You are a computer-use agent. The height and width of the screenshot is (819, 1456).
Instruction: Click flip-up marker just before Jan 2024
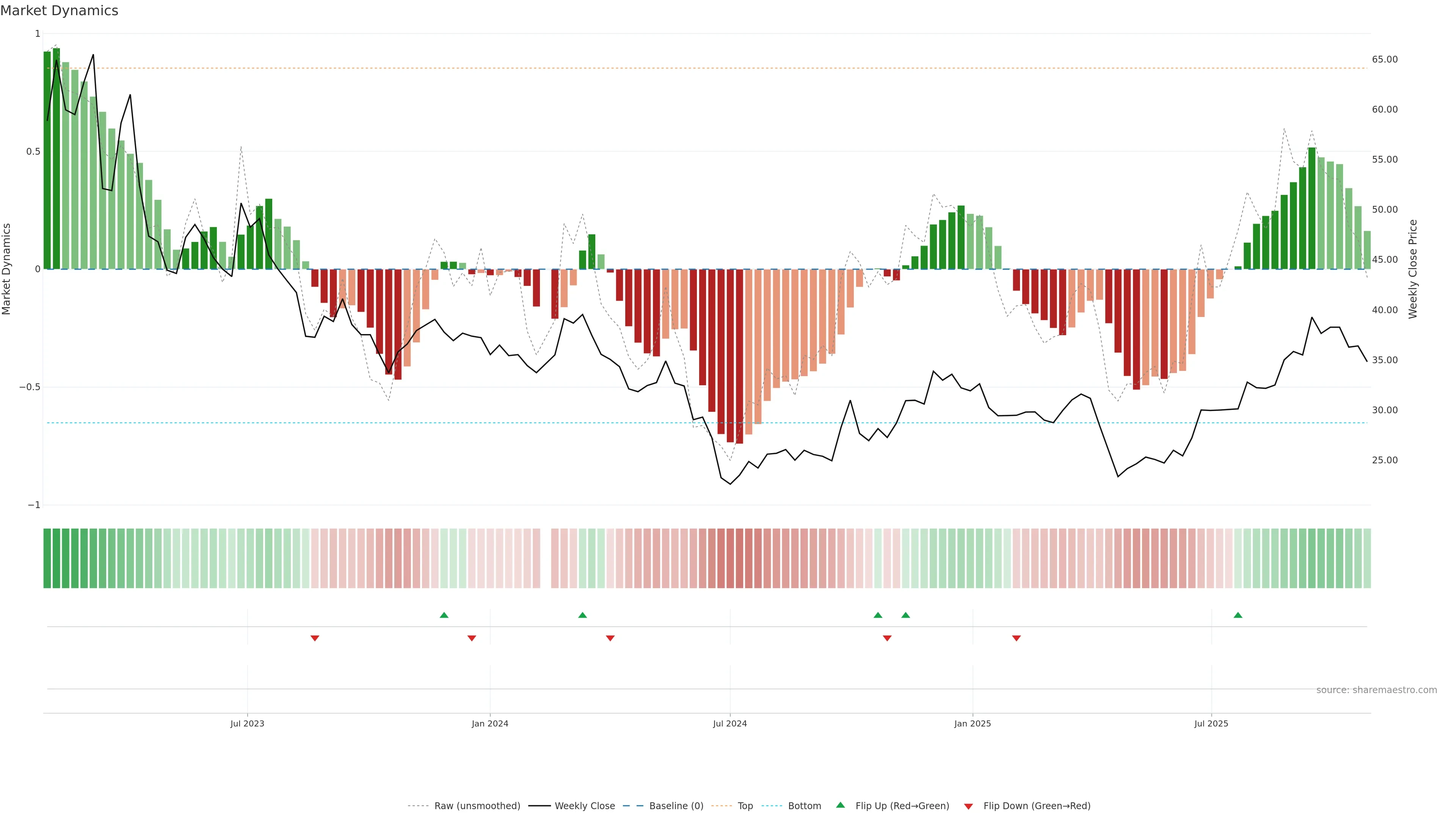tap(444, 615)
